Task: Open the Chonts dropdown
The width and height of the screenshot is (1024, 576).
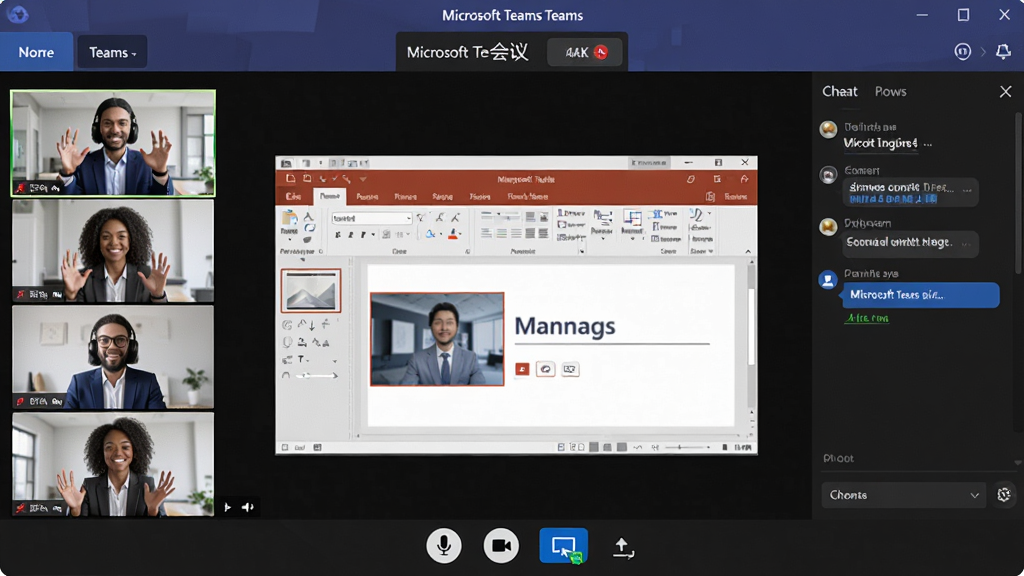Action: point(903,495)
